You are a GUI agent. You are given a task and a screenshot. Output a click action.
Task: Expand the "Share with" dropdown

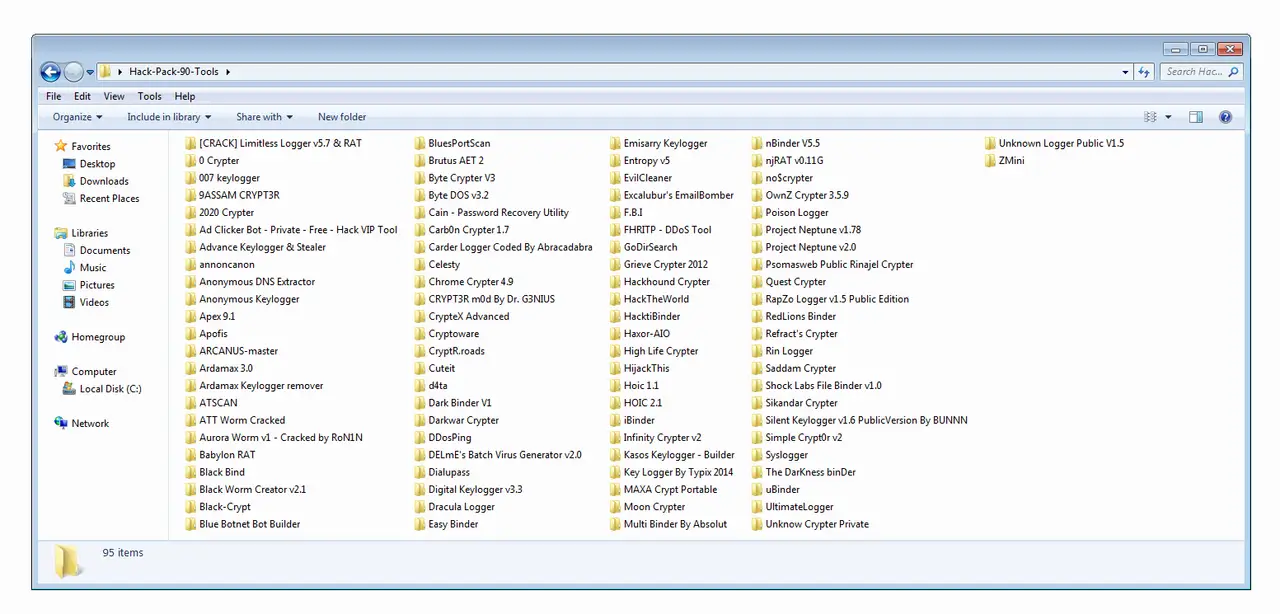point(263,117)
